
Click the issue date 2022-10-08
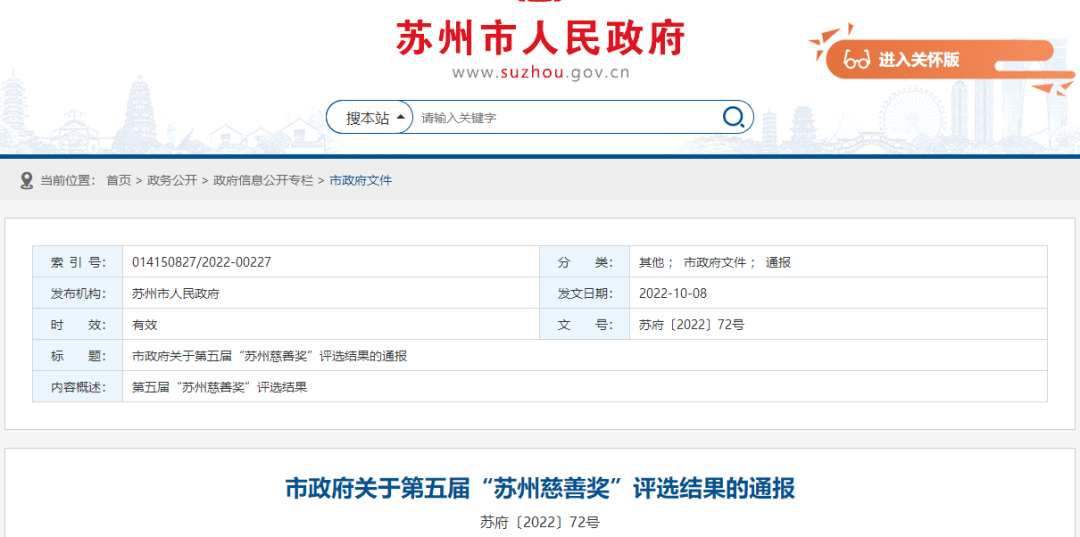(673, 293)
